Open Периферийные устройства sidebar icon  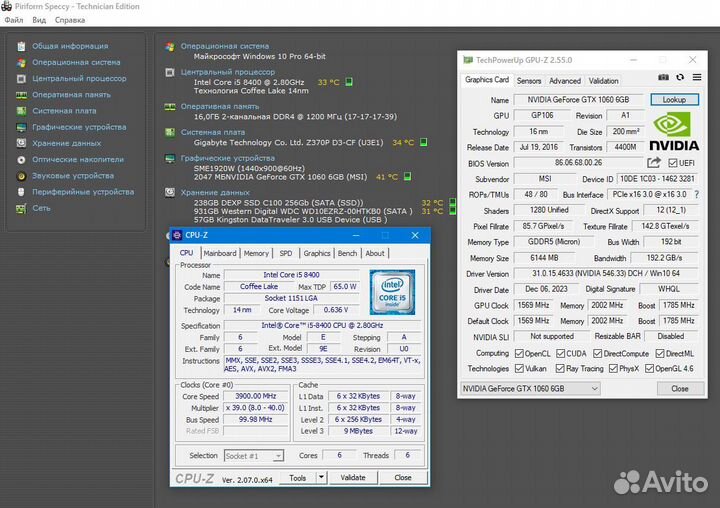(21, 192)
